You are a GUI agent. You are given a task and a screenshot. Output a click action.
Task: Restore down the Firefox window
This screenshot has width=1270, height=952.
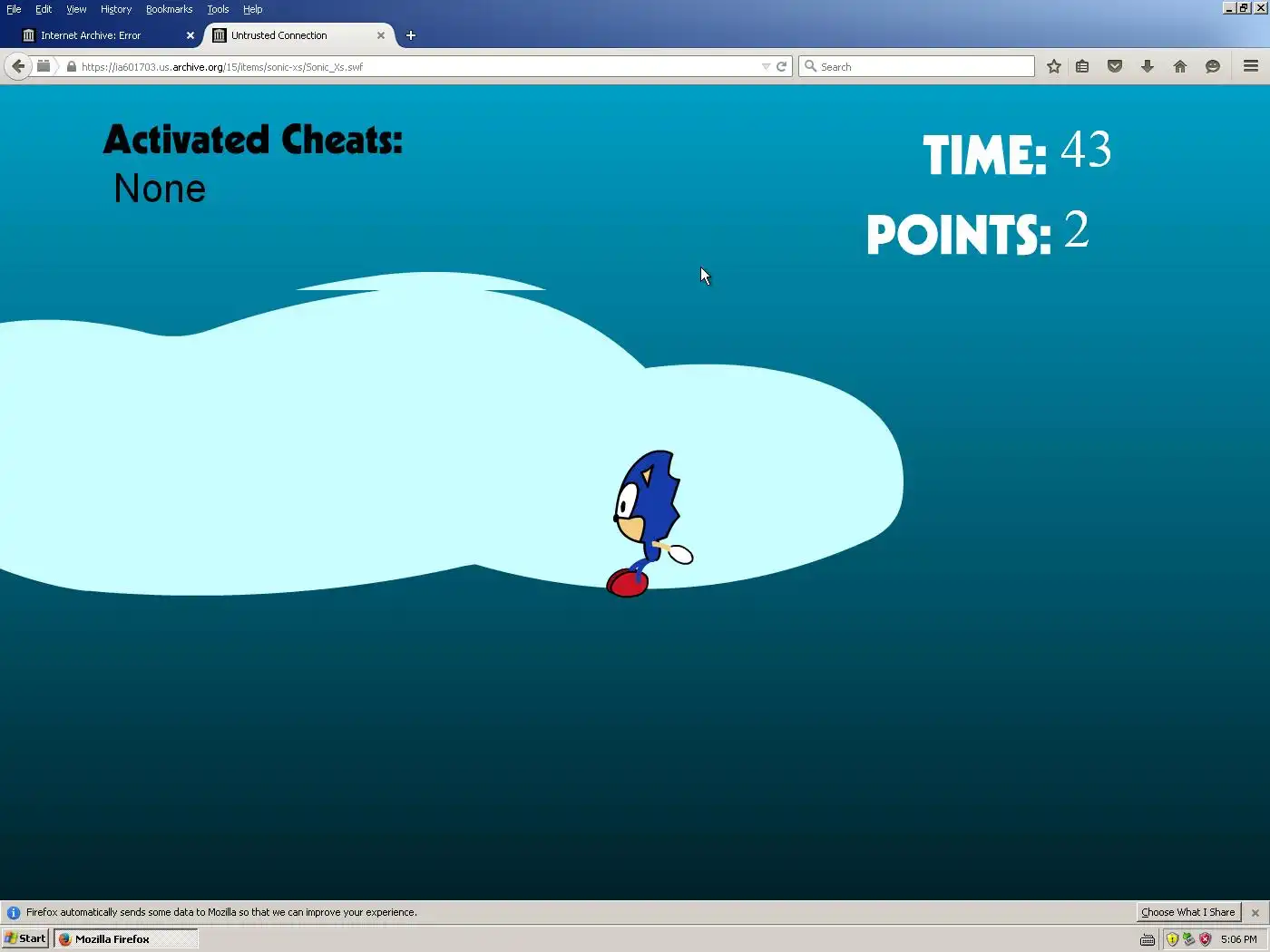[x=1244, y=7]
